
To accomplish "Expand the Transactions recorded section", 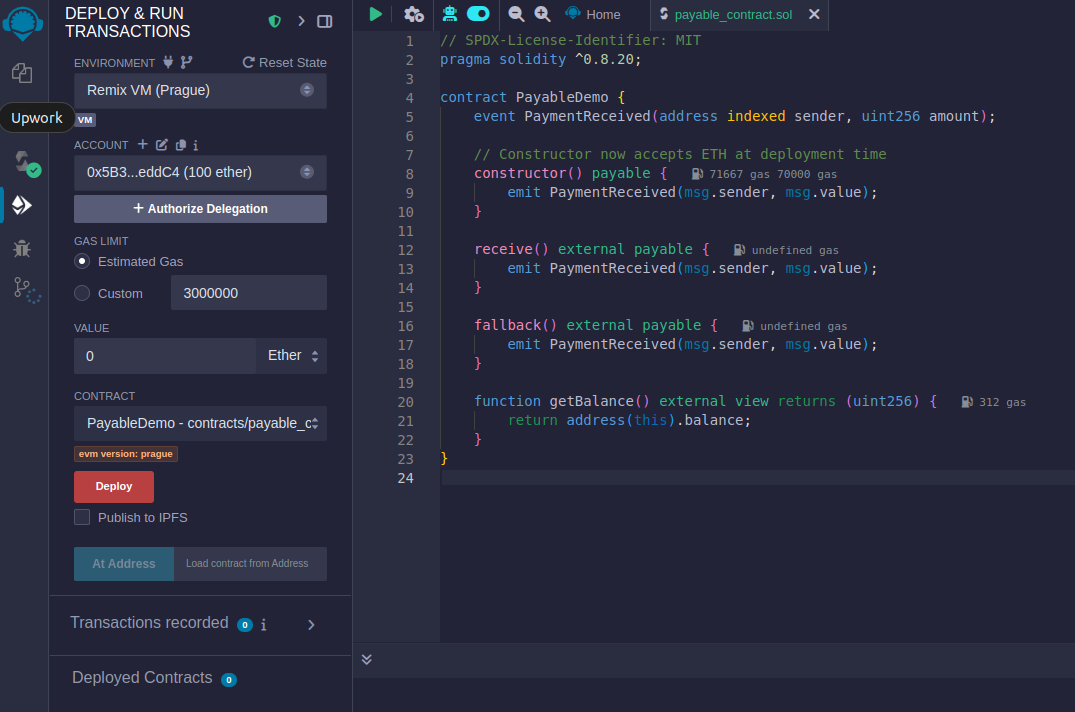I will pyautogui.click(x=311, y=624).
